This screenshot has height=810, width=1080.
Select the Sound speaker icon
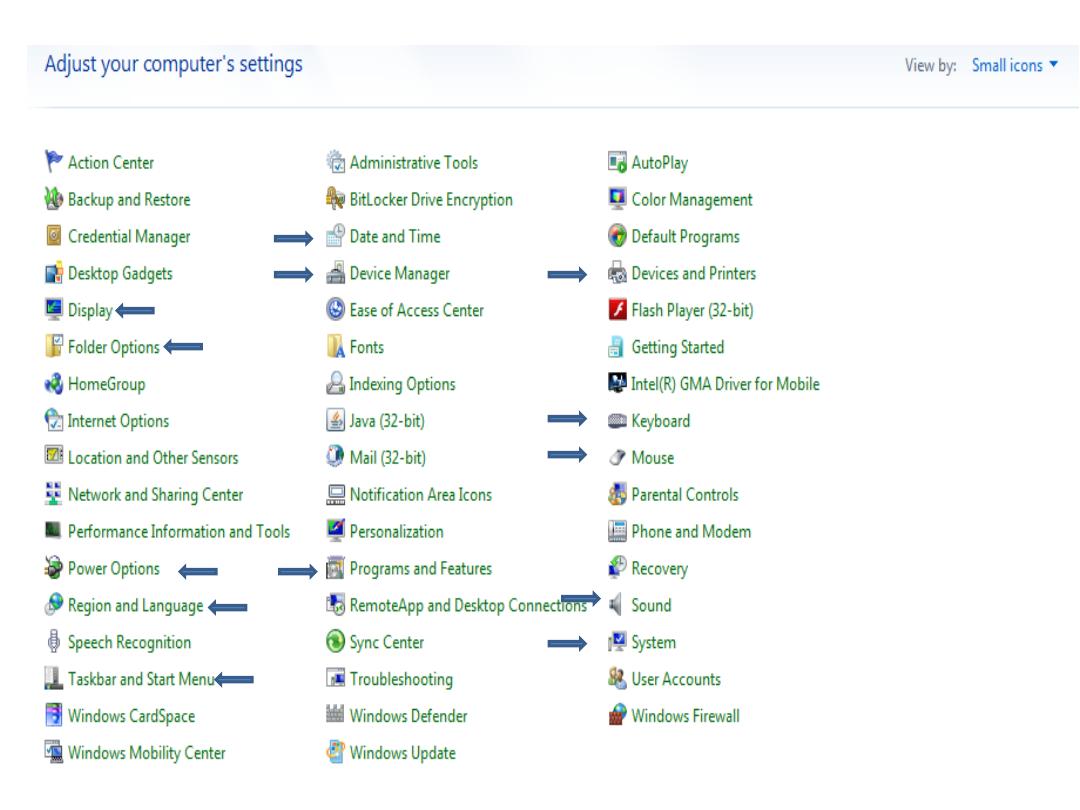(617, 605)
